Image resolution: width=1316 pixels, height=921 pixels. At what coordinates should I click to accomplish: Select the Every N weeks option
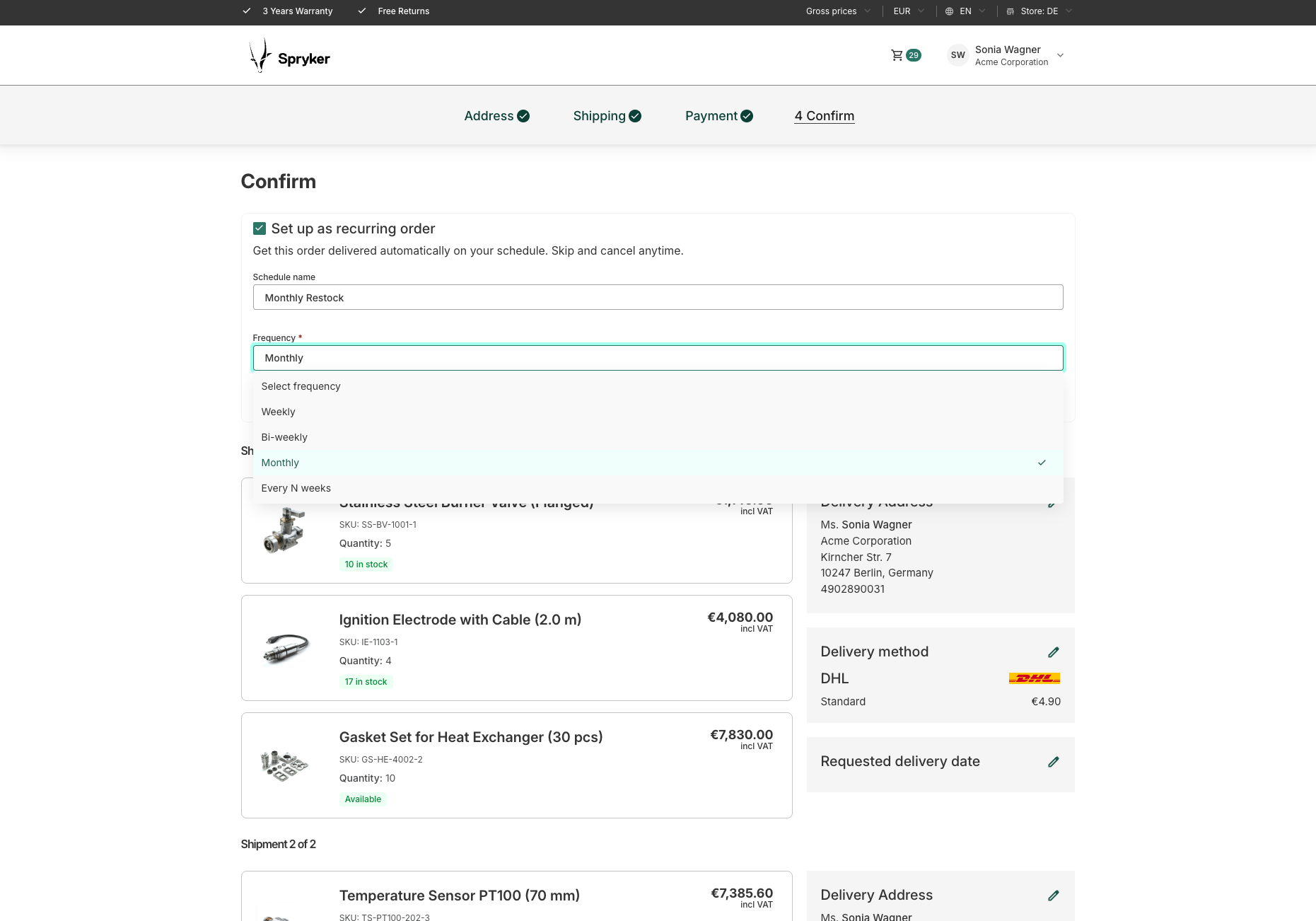(x=658, y=488)
